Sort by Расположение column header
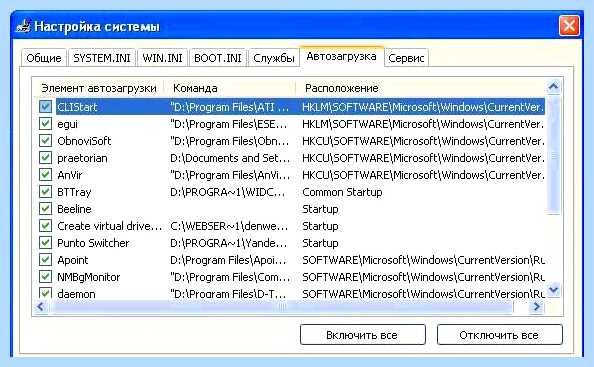This screenshot has width=594, height=367. point(420,88)
